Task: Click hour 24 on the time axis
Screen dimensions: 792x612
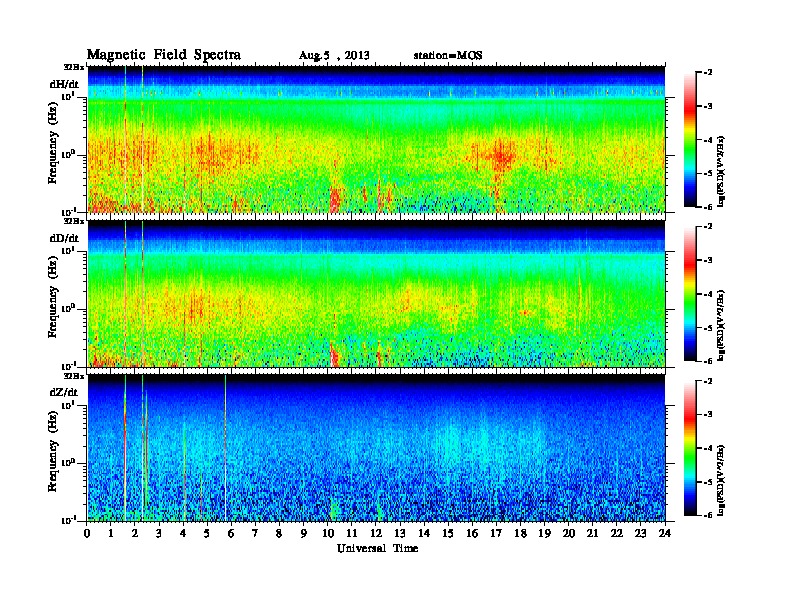Action: (665, 533)
